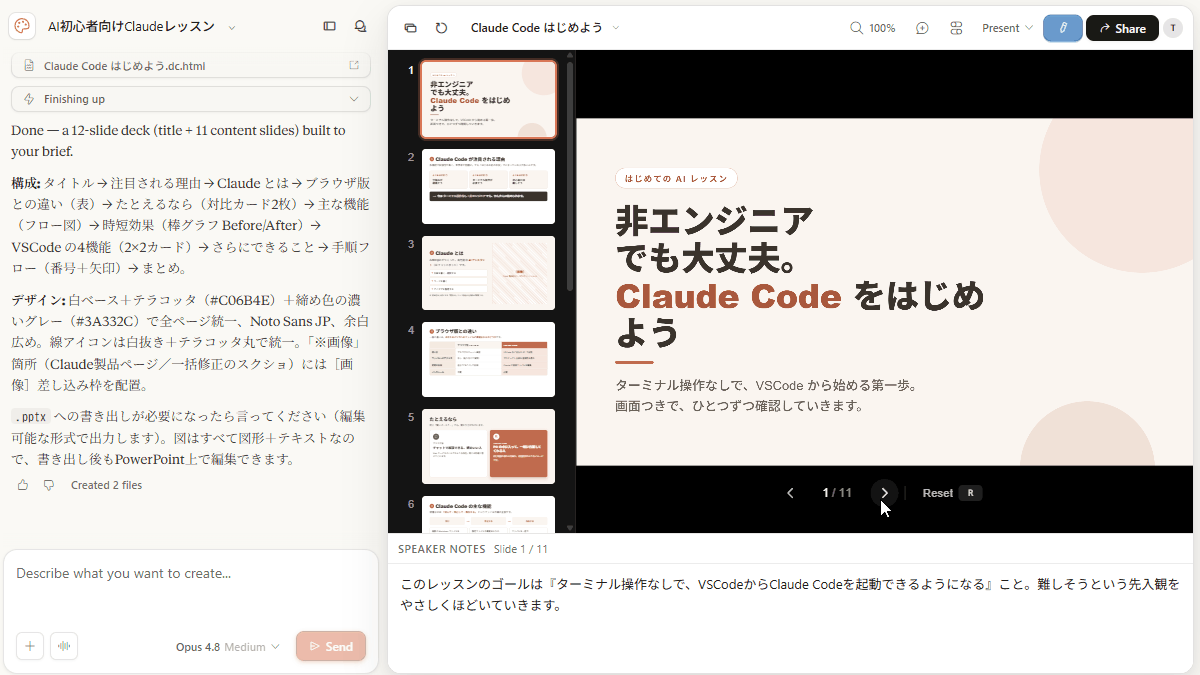The image size is (1200, 675).
Task: Click the T user avatar
Action: (x=1172, y=28)
